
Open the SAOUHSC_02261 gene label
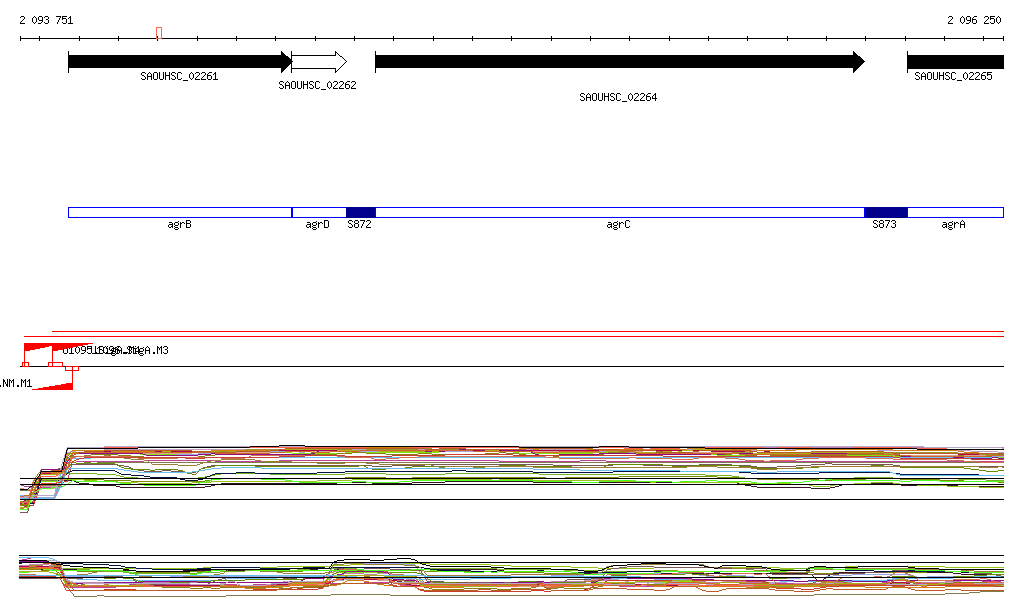coord(179,76)
